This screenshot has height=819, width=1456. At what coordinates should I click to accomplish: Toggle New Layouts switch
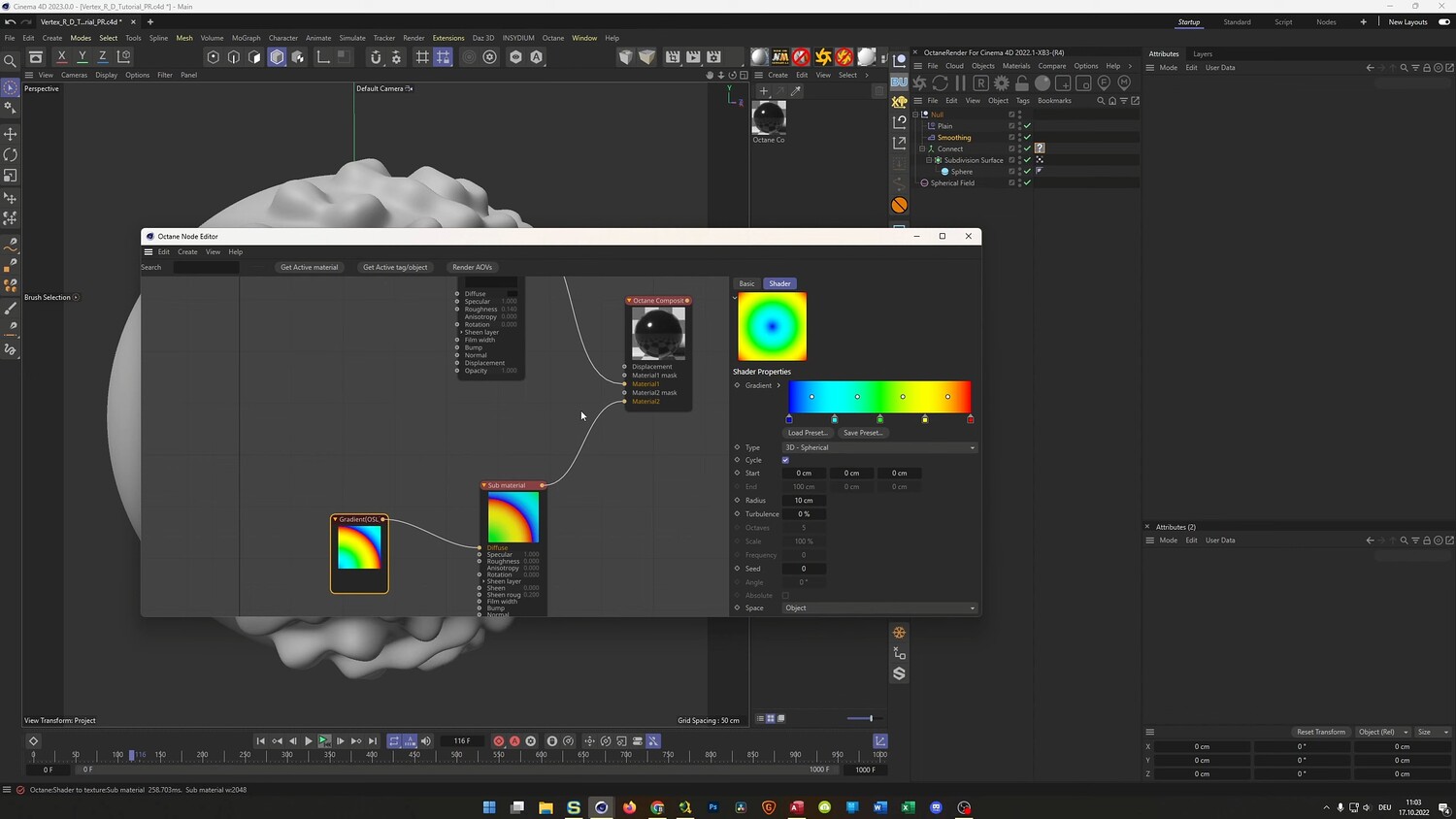(1444, 21)
